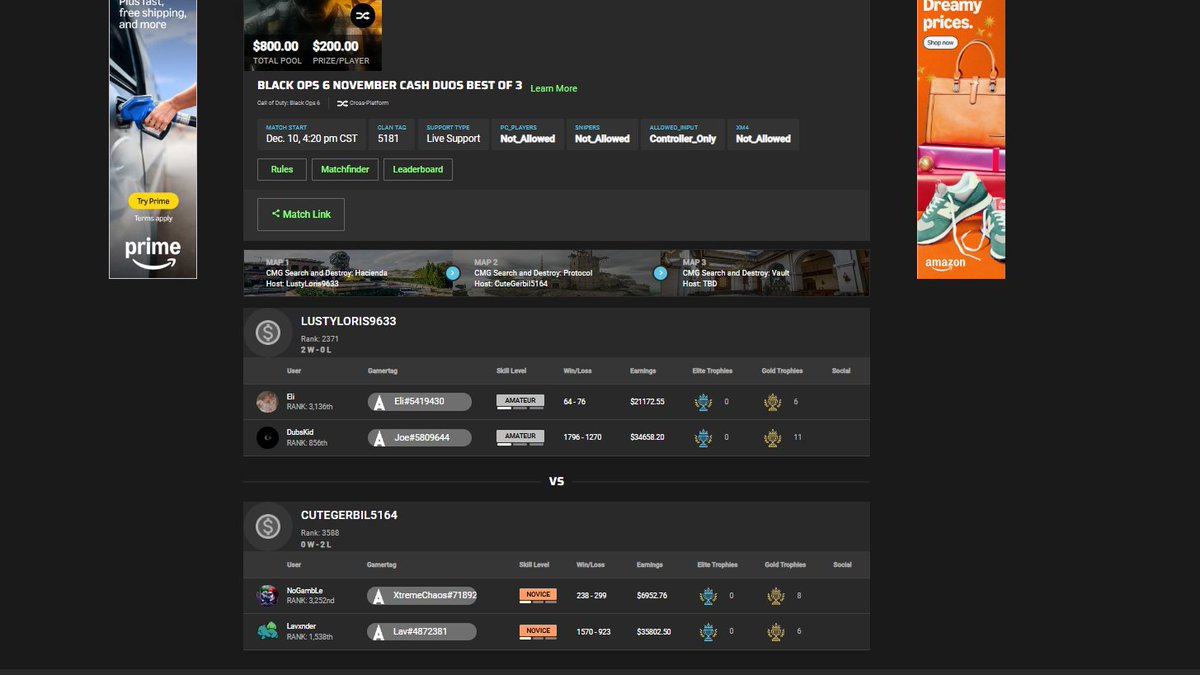The width and height of the screenshot is (1200, 675).
Task: Click CuteGerbil5164 team dollar-sign emblem
Action: (x=267, y=527)
